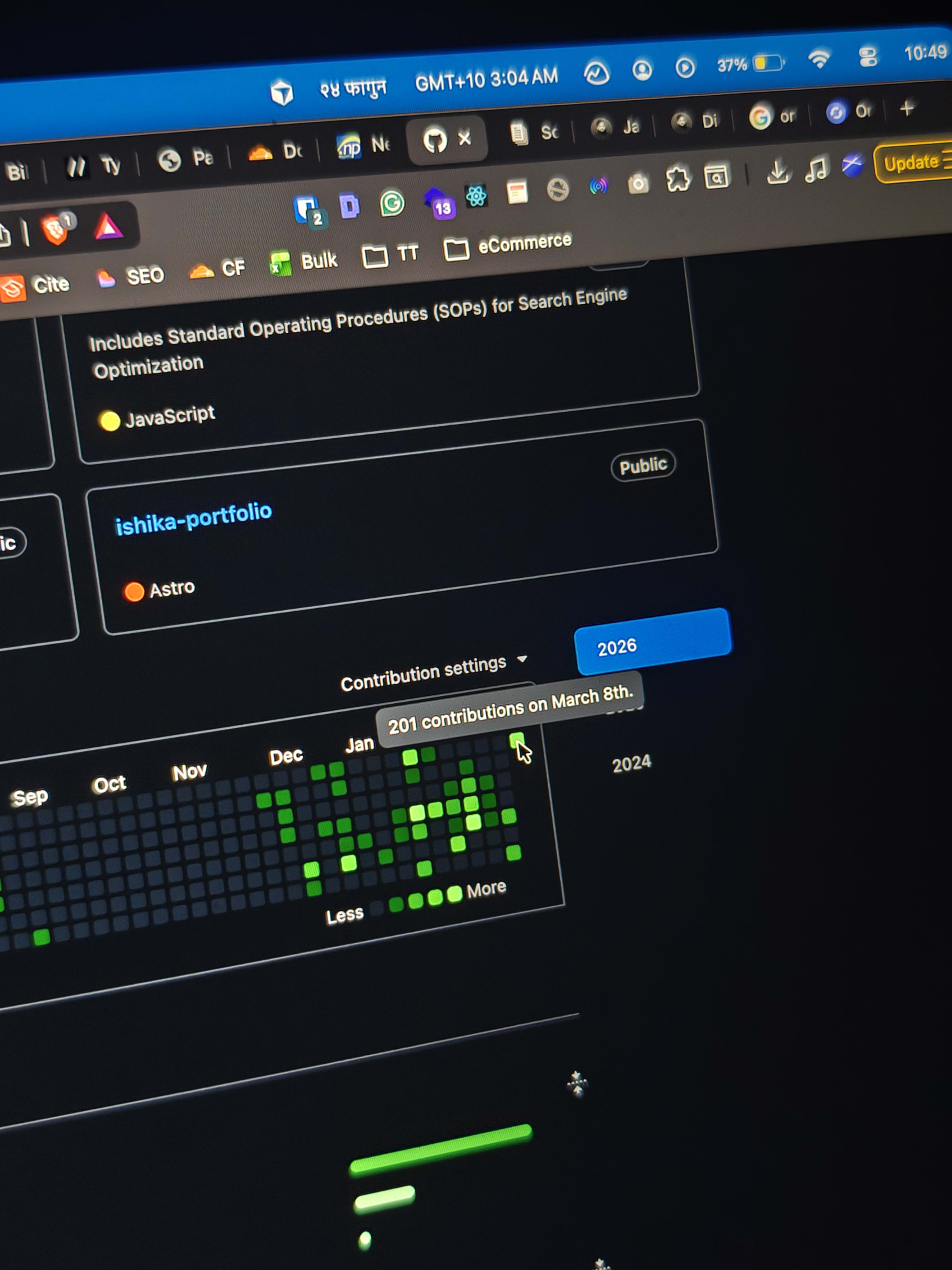
Task: Expand the Contribution settings dropdown
Action: [434, 672]
